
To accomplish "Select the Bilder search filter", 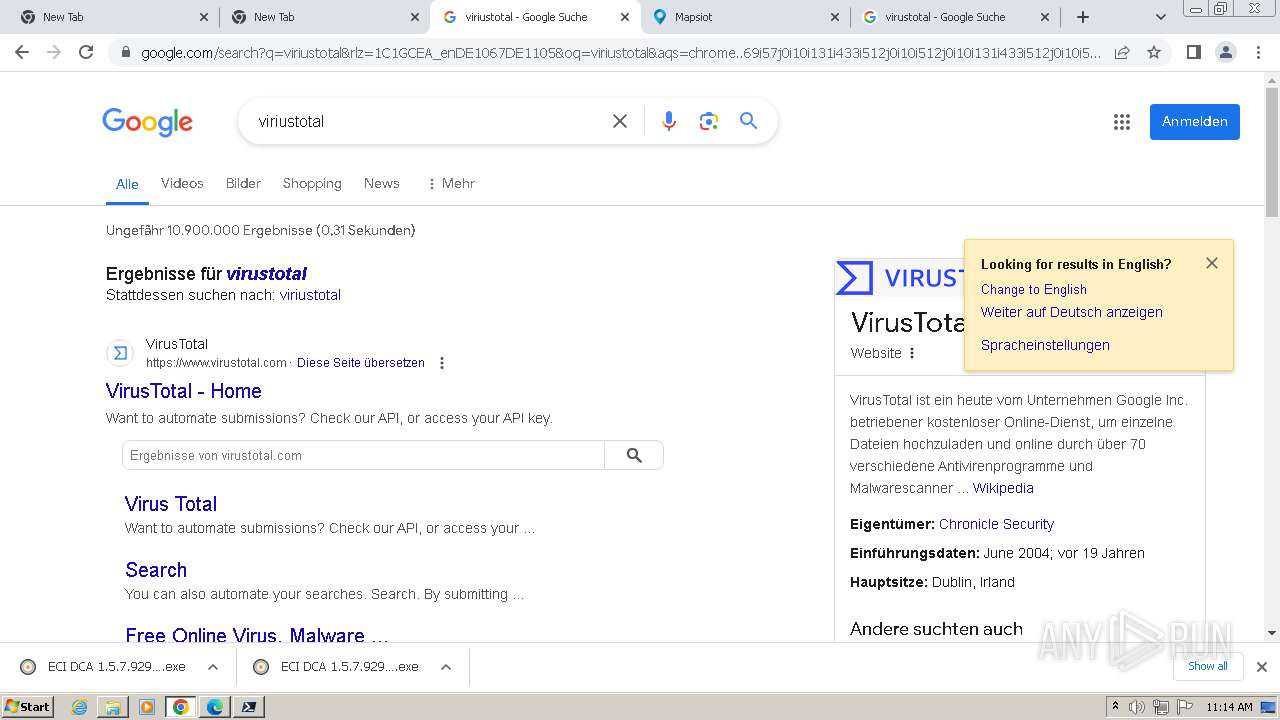I will click(243, 183).
